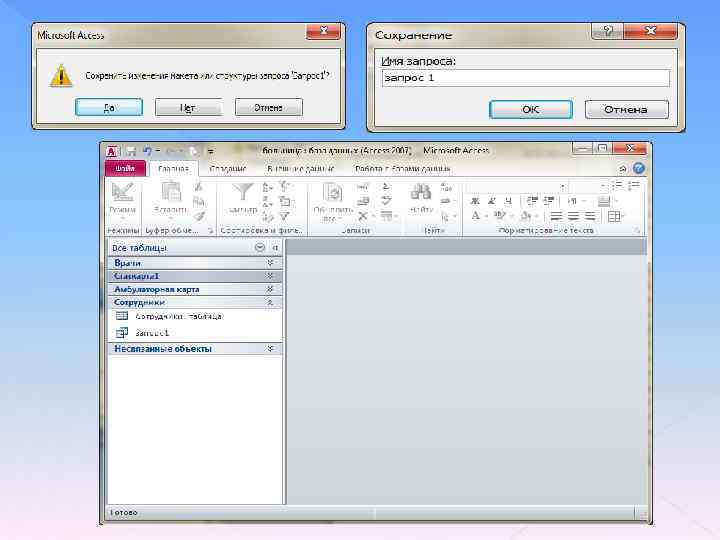Click the Access application icon in title bar
Screen dimensions: 720x540
click(112, 151)
